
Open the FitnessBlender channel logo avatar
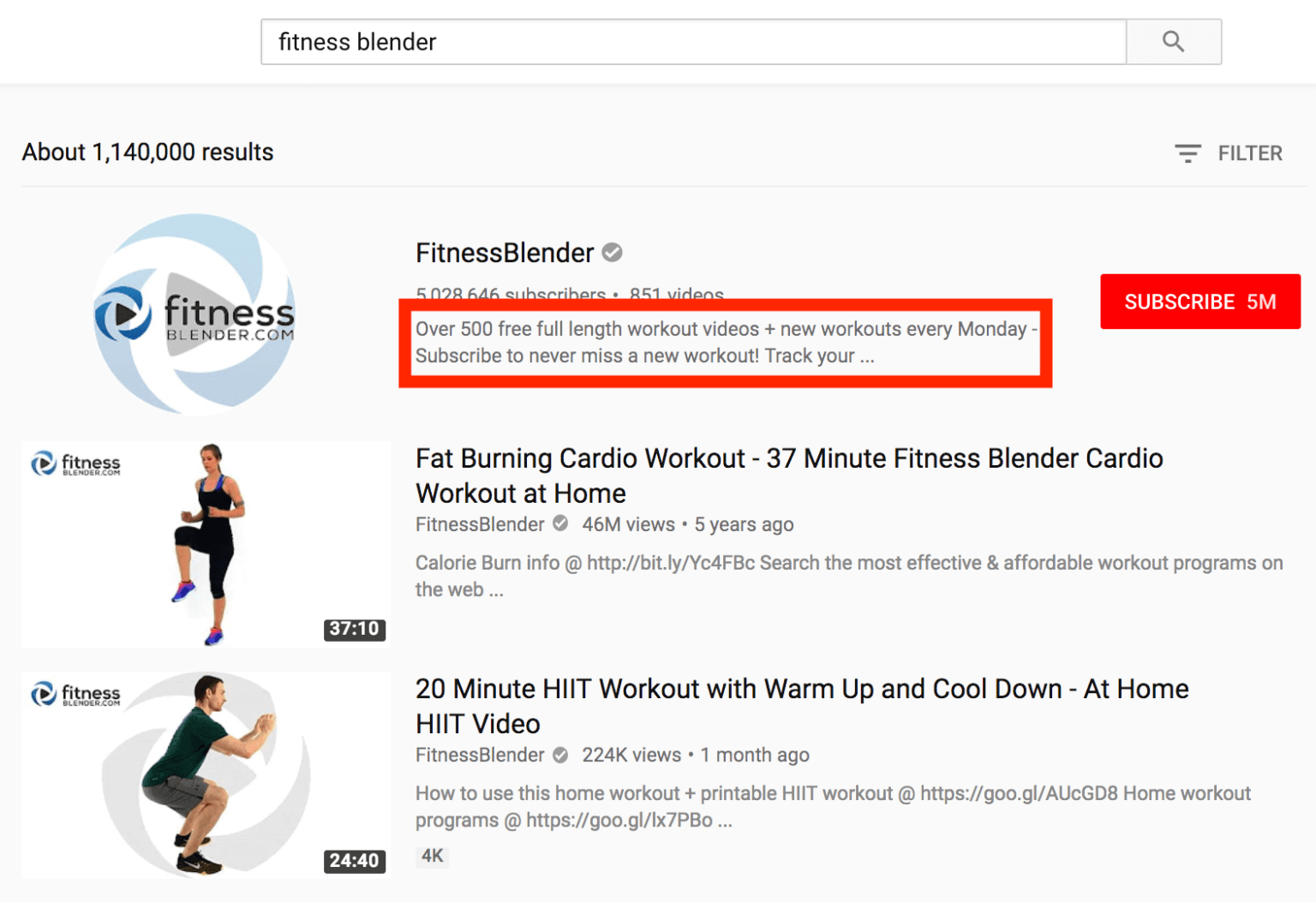pos(195,314)
